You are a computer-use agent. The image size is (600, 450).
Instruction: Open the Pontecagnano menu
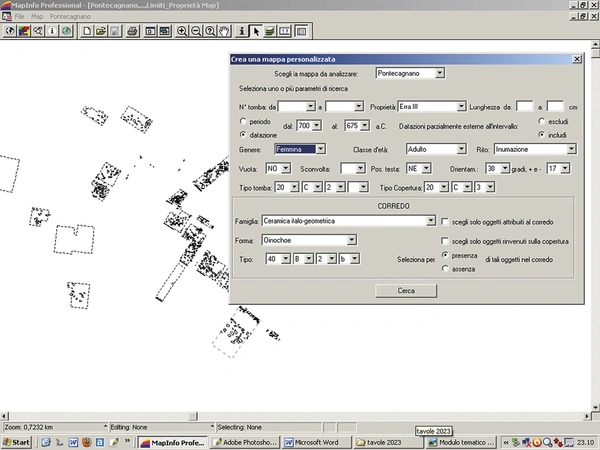tap(70, 17)
